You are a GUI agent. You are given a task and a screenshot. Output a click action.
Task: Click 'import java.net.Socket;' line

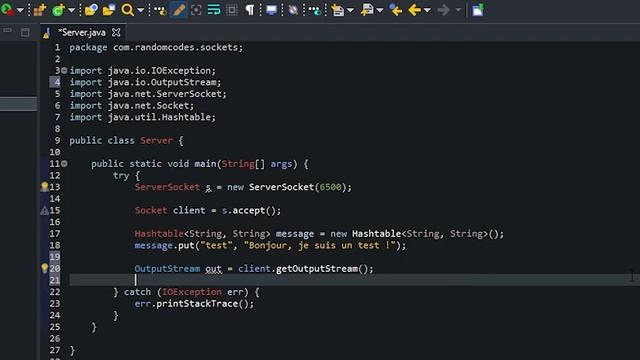[x=132, y=105]
